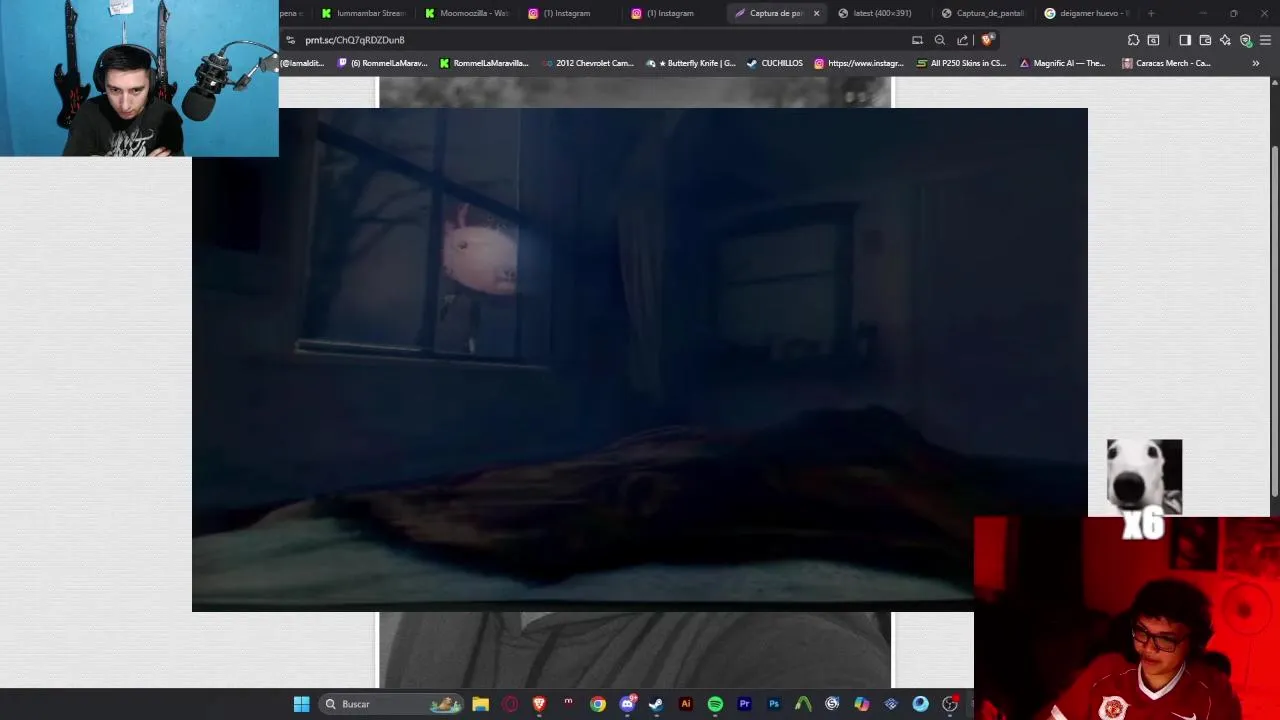Open Butterfly Knife bookmark
1280x720 pixels.
tap(691, 63)
